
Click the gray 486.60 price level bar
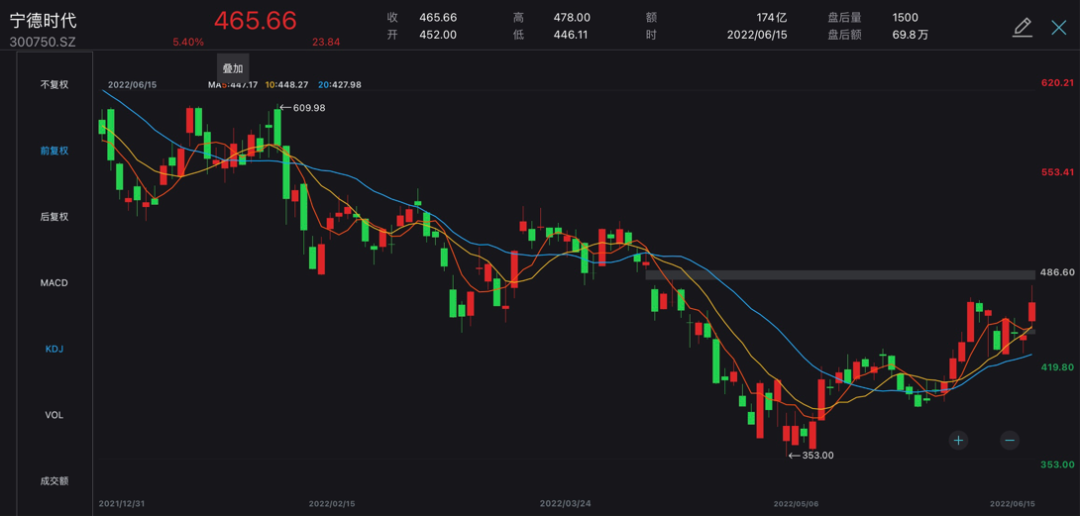(840, 275)
